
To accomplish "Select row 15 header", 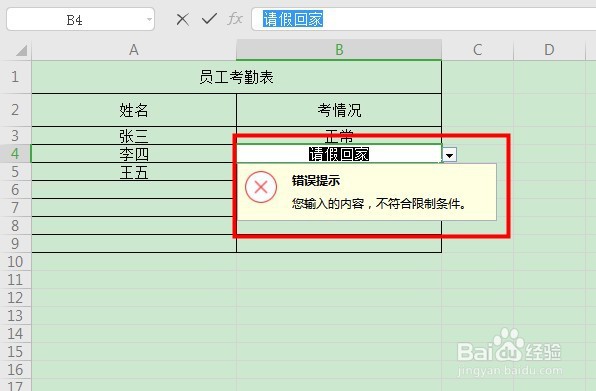I will [15, 352].
